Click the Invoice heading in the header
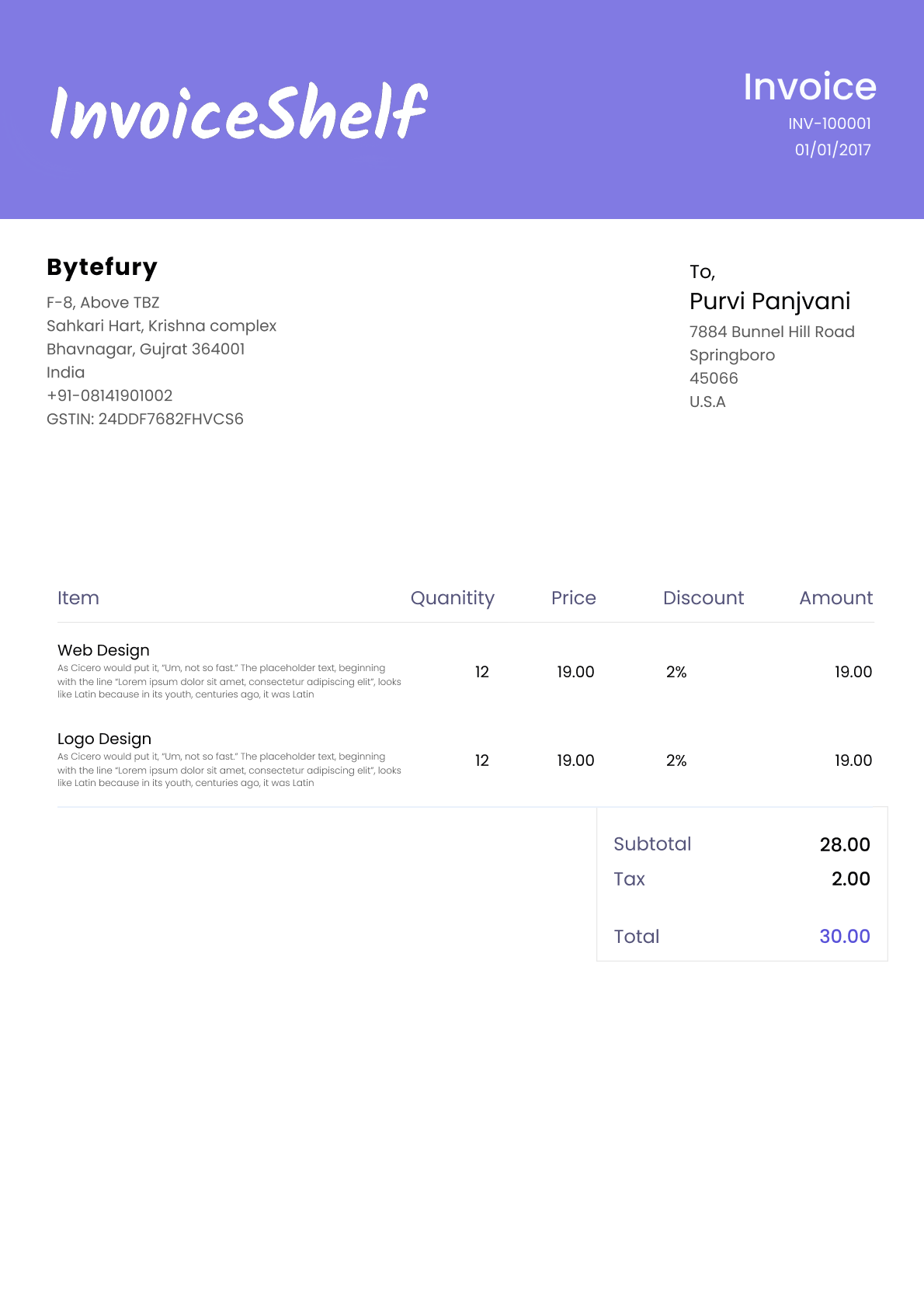This screenshot has width=924, height=1308. coord(809,86)
